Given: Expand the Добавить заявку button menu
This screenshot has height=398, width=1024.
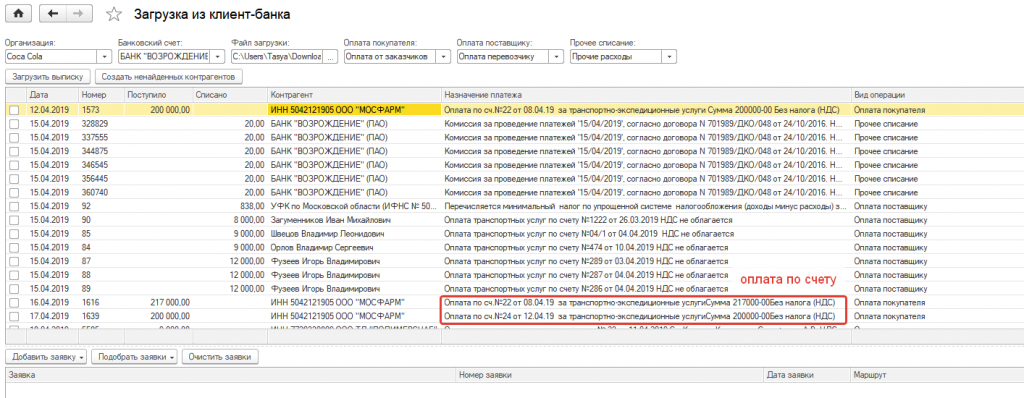Looking at the screenshot, I should [82, 357].
